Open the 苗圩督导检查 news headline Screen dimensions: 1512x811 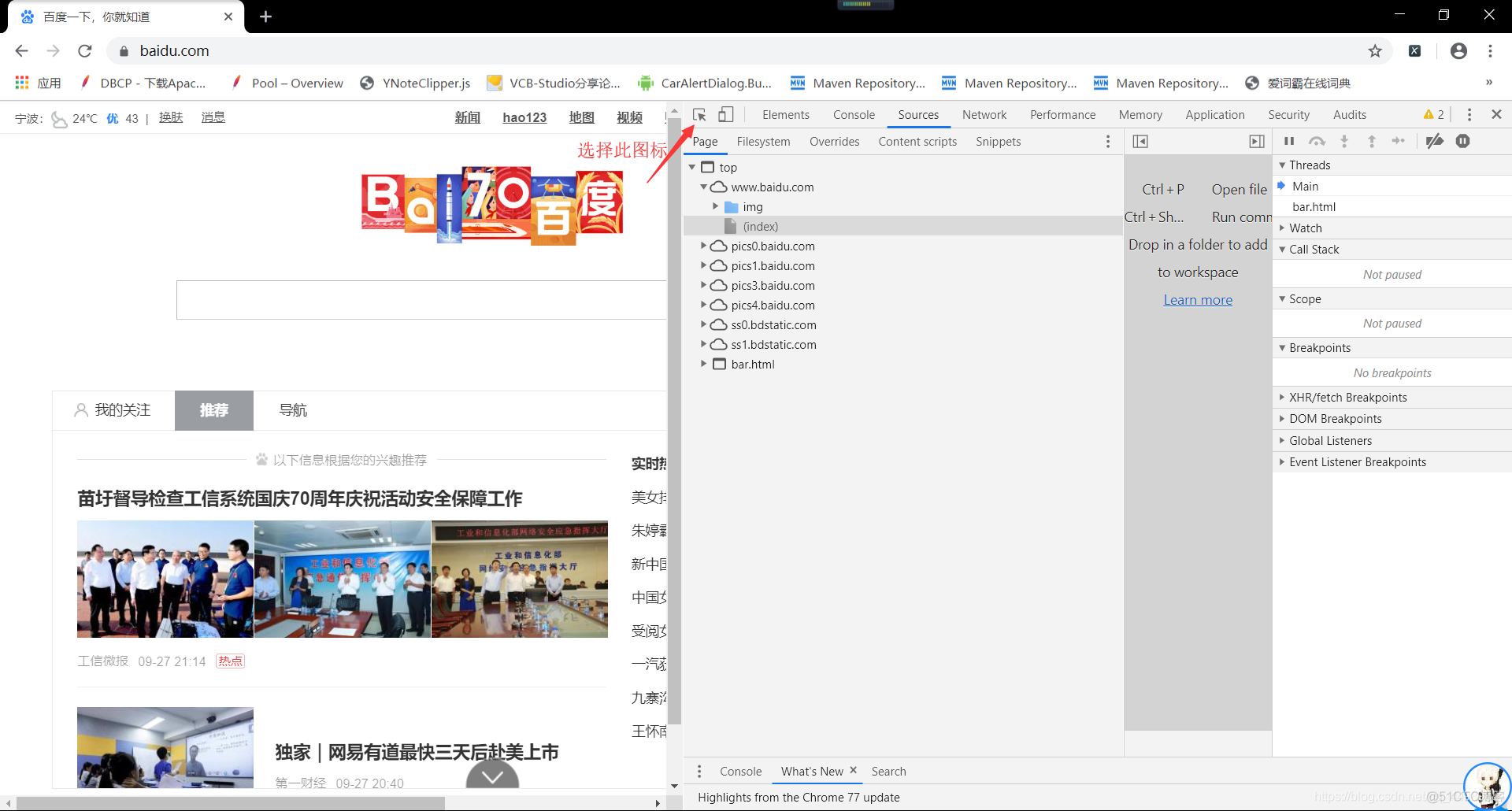pyautogui.click(x=300, y=498)
